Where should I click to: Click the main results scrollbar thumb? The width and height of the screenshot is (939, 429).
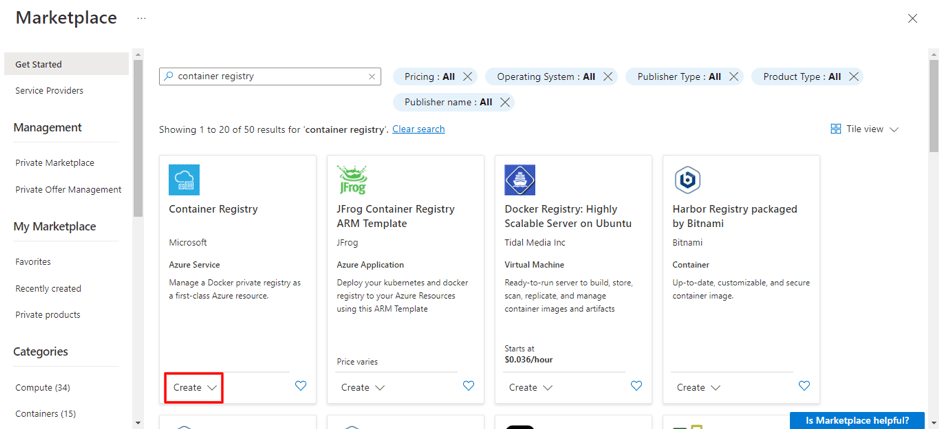coord(934,105)
